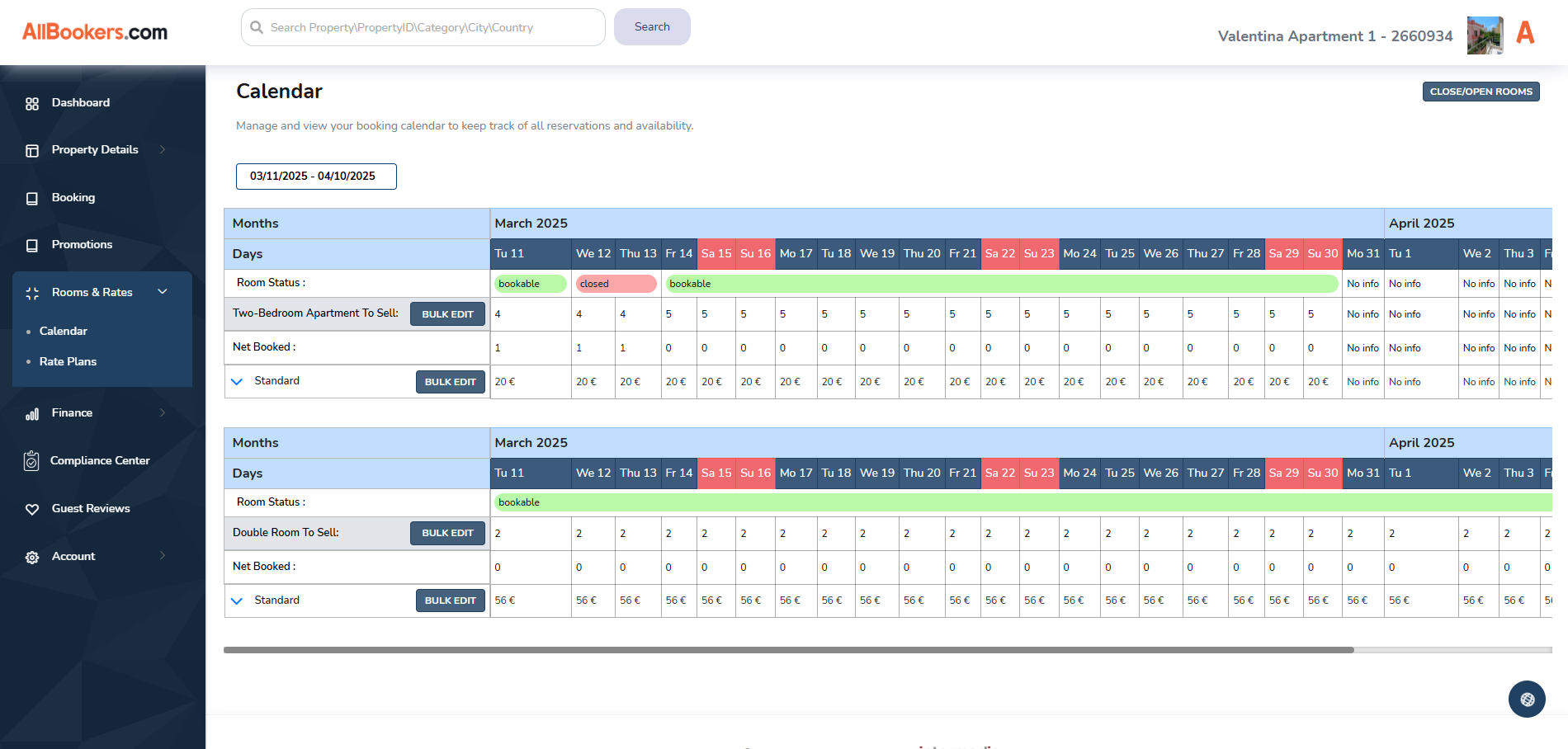Open the date range picker field
1568x749 pixels.
point(316,177)
